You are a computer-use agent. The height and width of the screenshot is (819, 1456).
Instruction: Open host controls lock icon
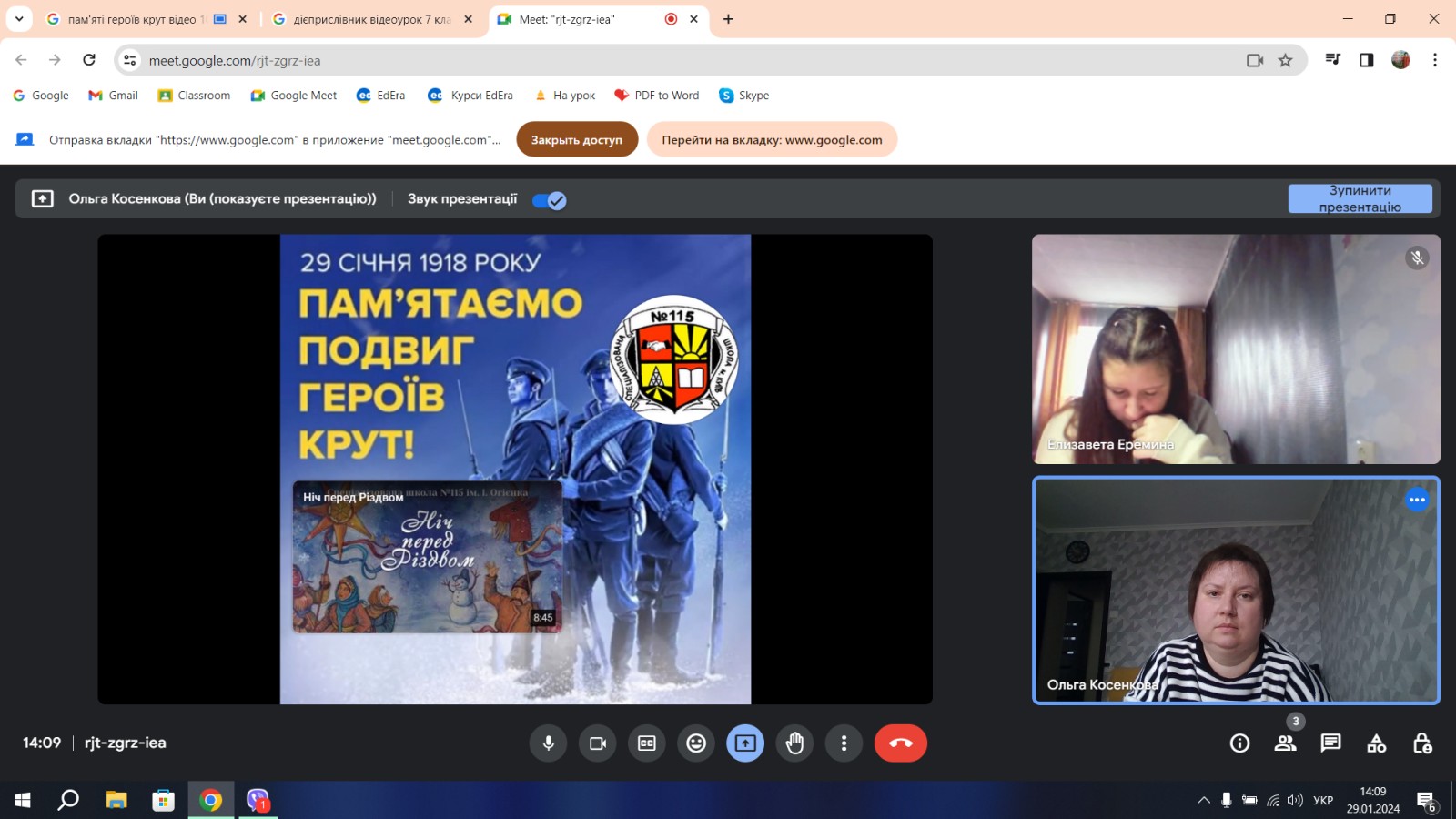[1421, 743]
